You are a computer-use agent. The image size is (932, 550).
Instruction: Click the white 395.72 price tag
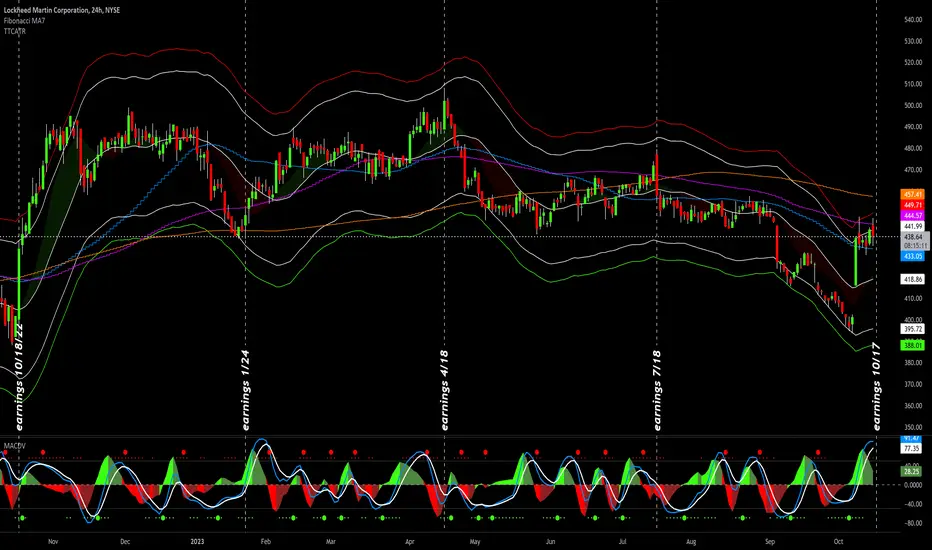pos(913,329)
